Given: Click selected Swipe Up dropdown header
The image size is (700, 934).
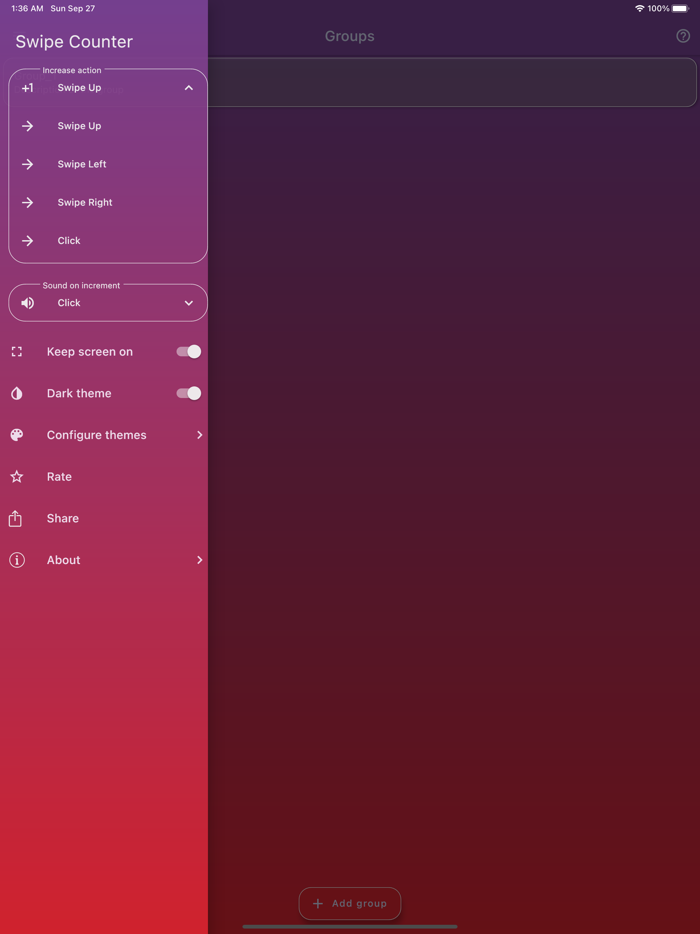Looking at the screenshot, I should [108, 88].
